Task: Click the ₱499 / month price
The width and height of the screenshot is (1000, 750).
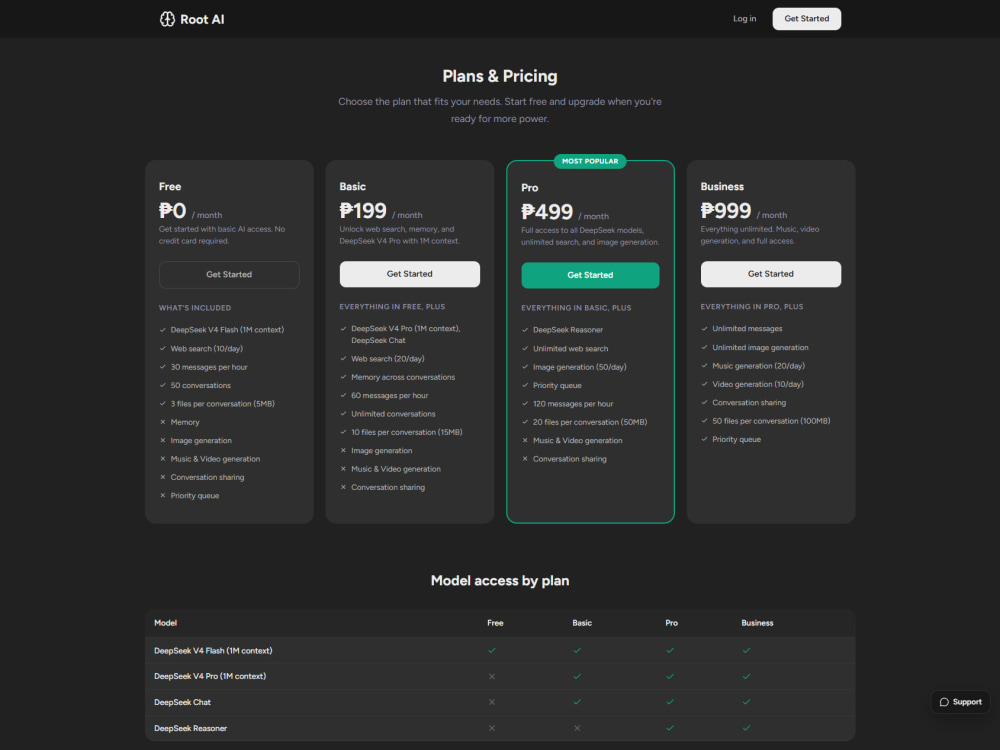Action: pyautogui.click(x=565, y=212)
